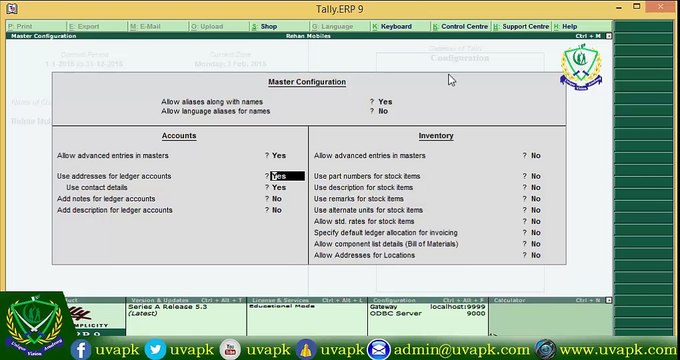Click the website globe icon in the footer
680x360 pixels.
point(546,350)
